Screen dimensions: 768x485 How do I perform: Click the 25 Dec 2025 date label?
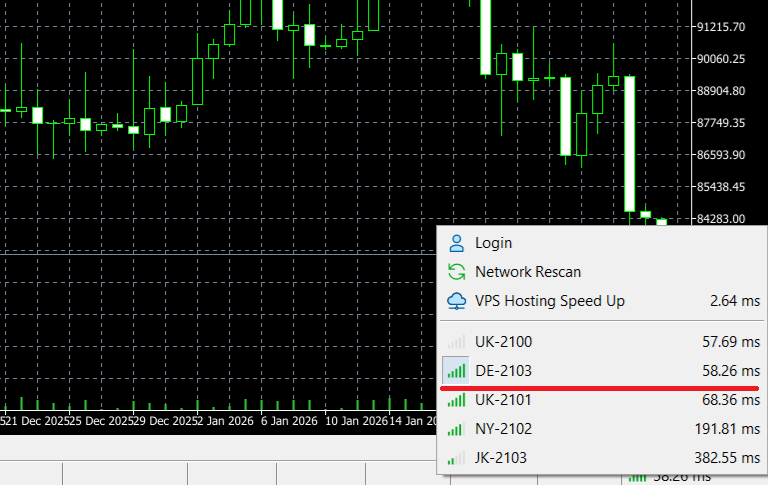pos(101,421)
